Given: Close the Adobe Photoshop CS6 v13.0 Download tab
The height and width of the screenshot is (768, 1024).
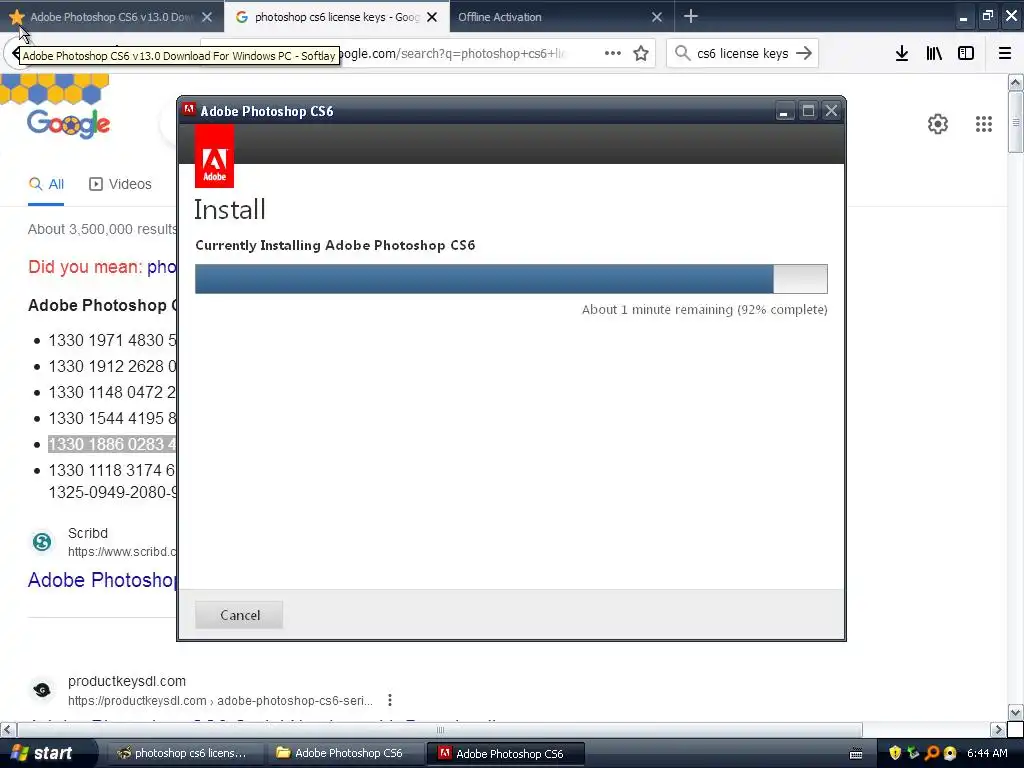Looking at the screenshot, I should (206, 17).
